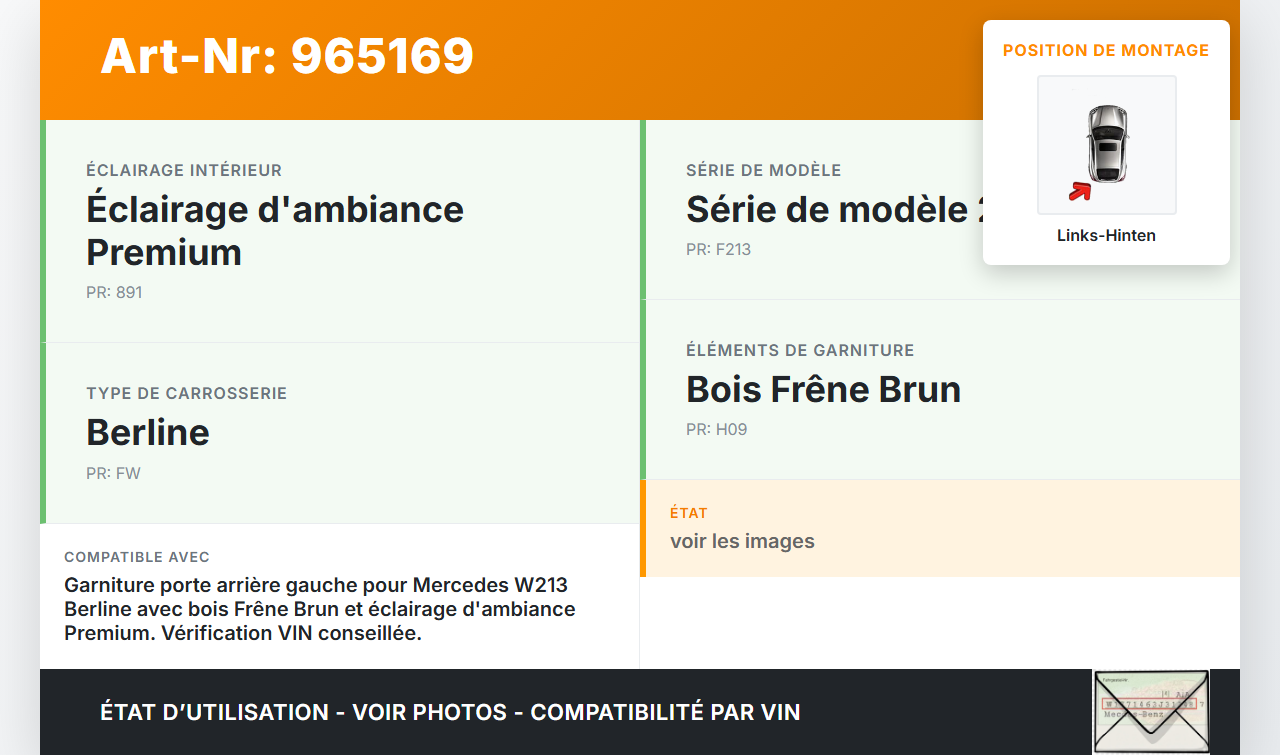Click the car position diagram image
Viewport: 1280px width, 755px height.
coord(1106,144)
